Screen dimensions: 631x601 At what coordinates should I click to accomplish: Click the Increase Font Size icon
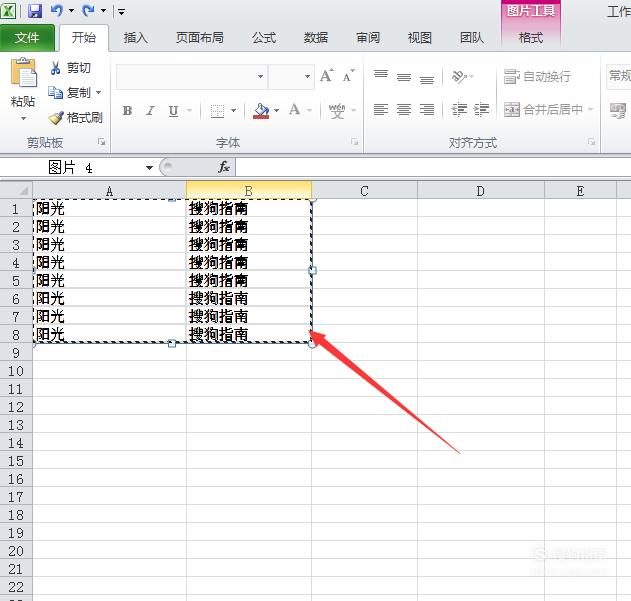point(327,75)
